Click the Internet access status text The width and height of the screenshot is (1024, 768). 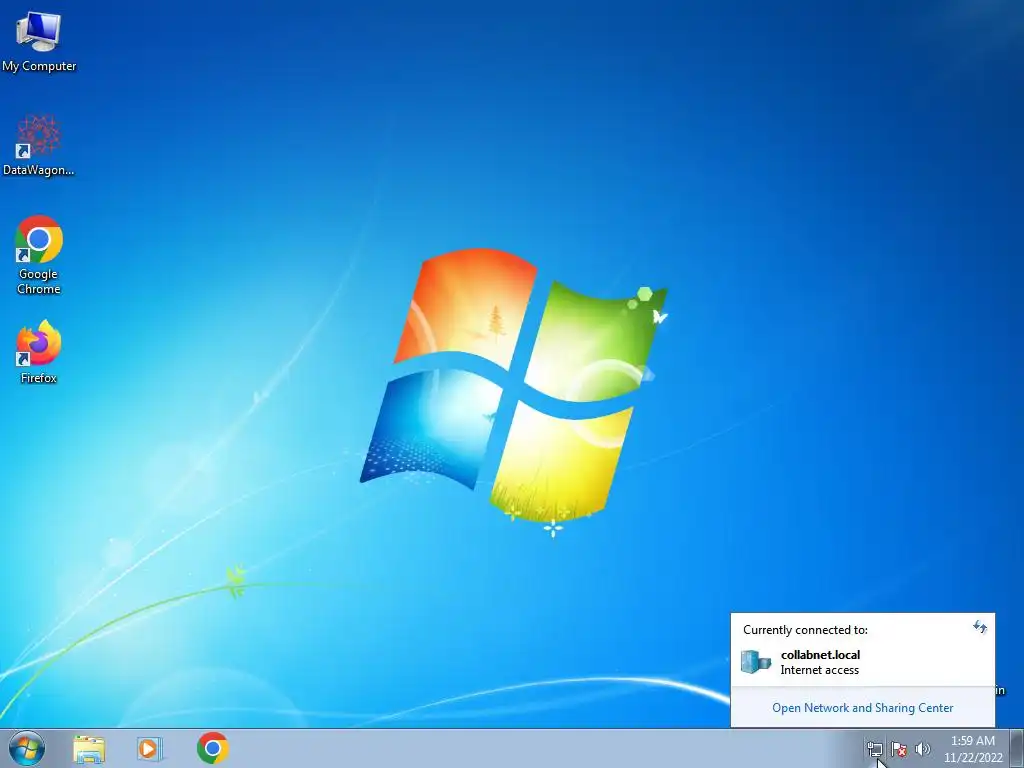pyautogui.click(x=820, y=670)
